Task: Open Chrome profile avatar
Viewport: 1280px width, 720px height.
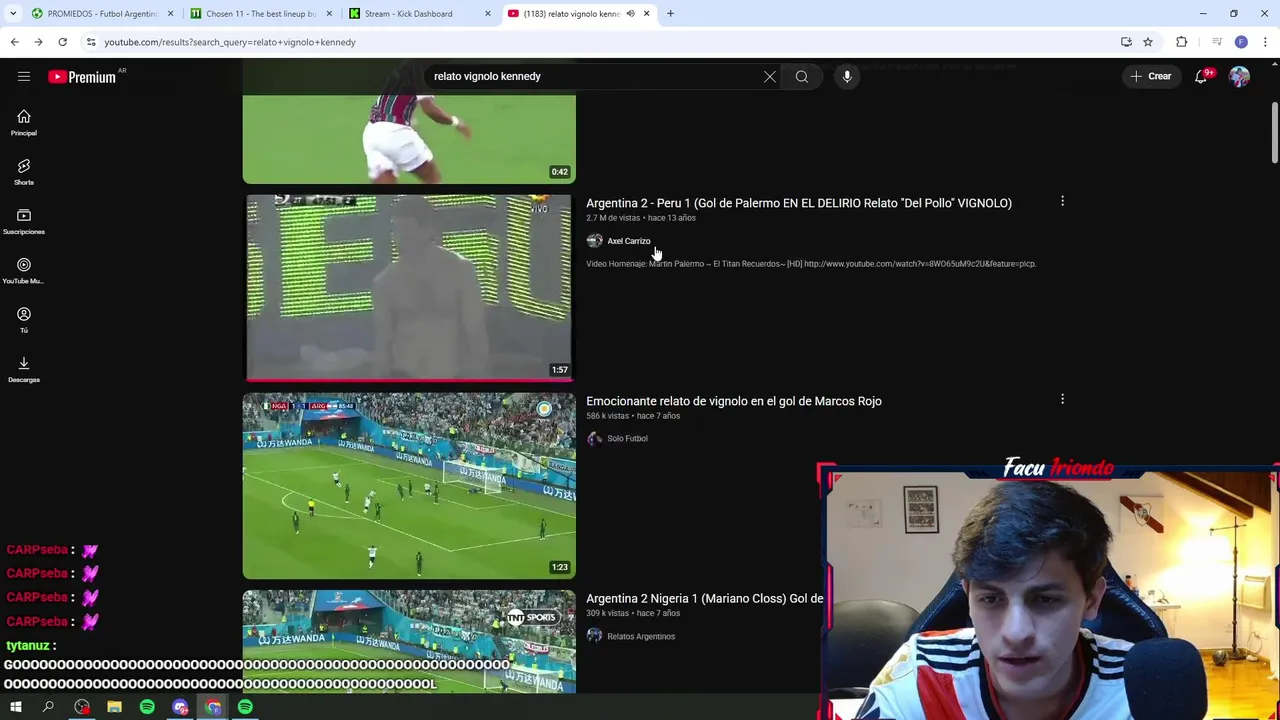Action: pyautogui.click(x=1241, y=42)
